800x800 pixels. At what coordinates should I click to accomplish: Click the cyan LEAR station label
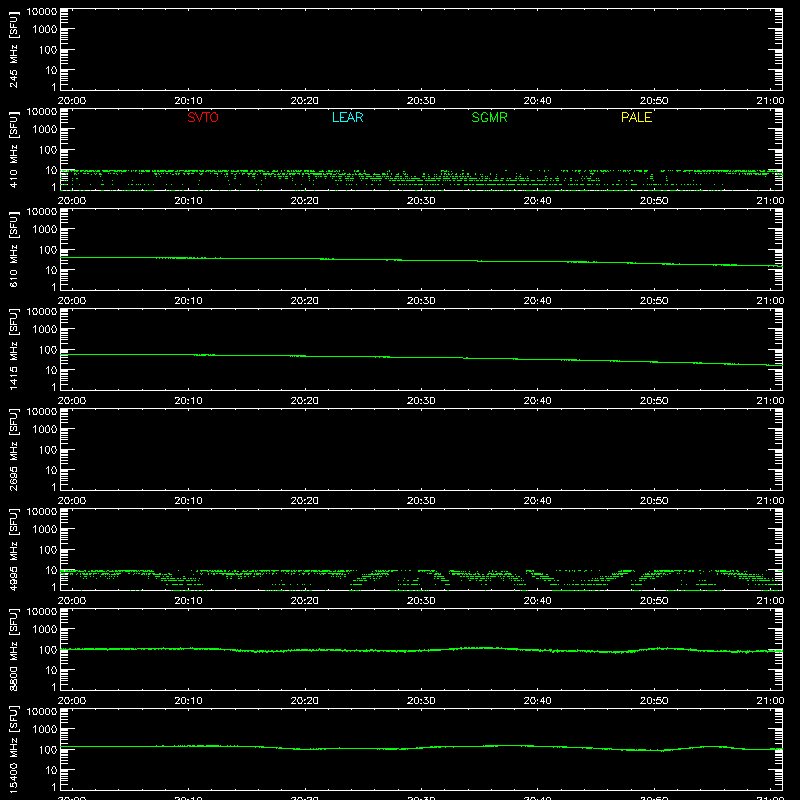[347, 117]
